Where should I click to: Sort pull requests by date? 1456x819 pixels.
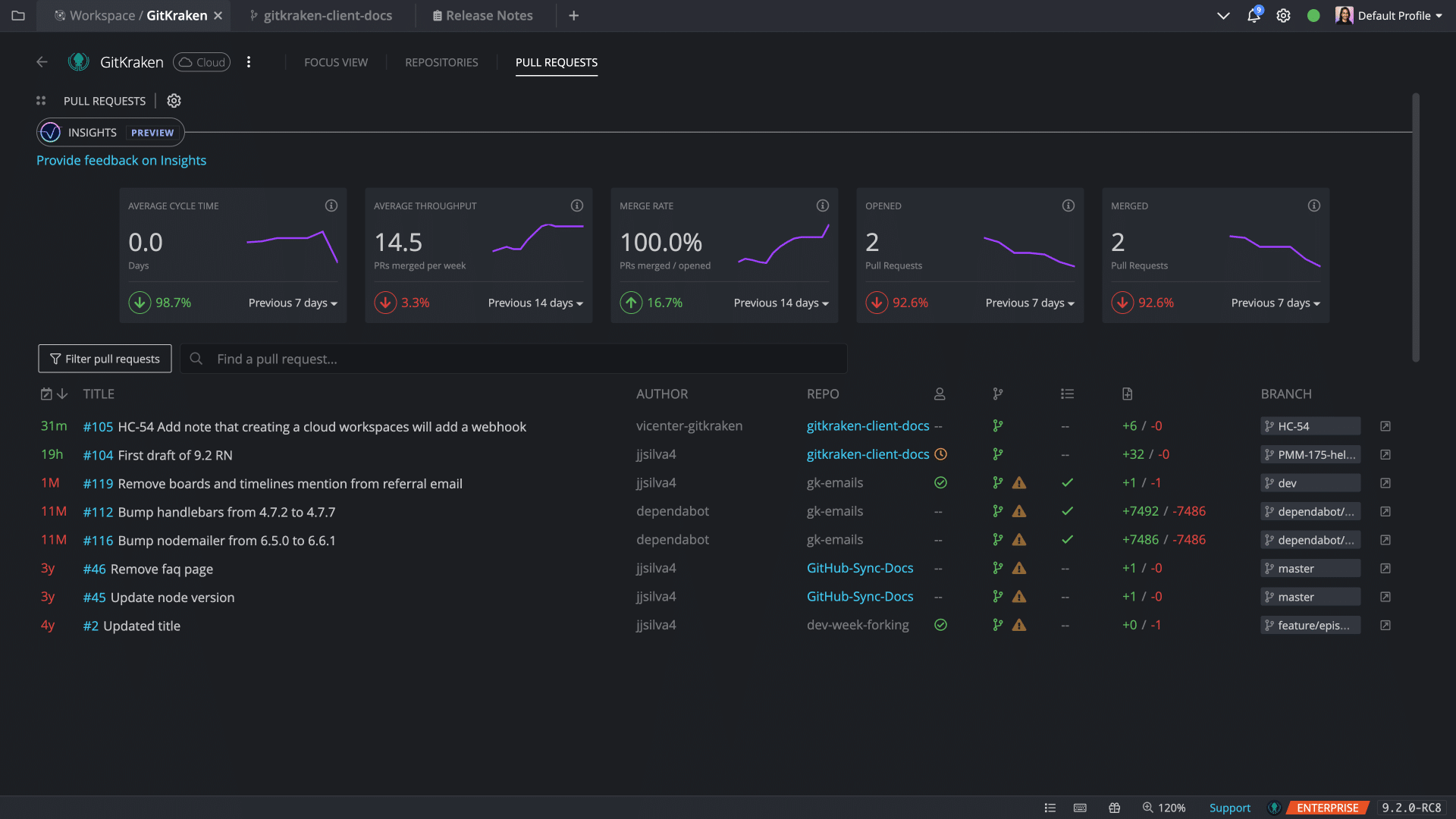point(55,394)
